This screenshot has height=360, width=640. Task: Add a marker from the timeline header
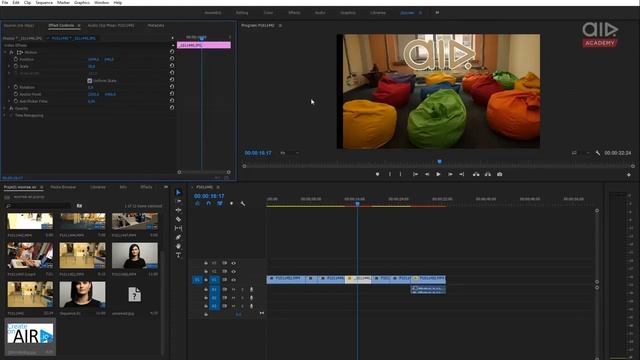pos(231,203)
